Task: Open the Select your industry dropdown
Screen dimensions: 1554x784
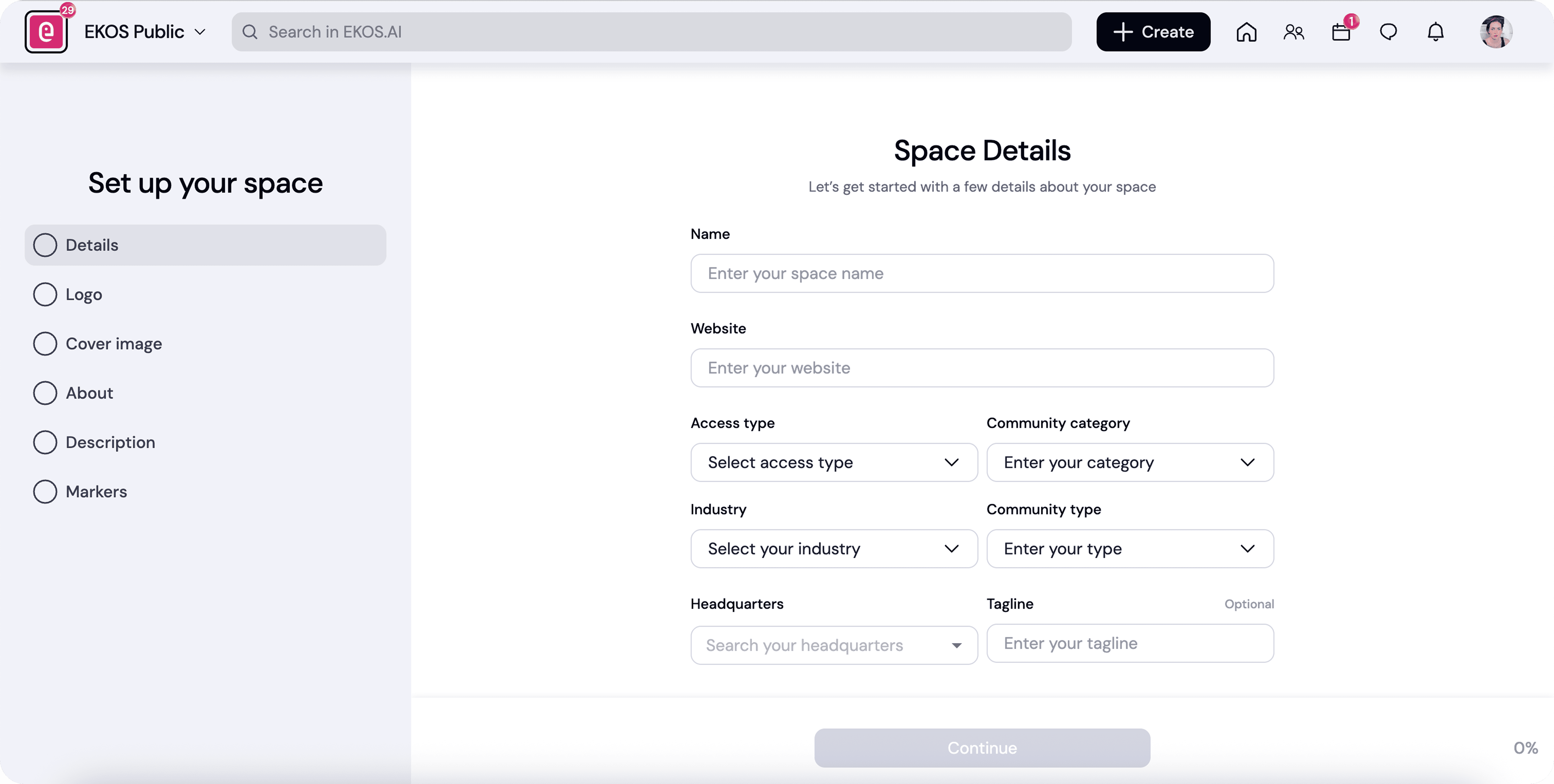Action: pyautogui.click(x=834, y=549)
